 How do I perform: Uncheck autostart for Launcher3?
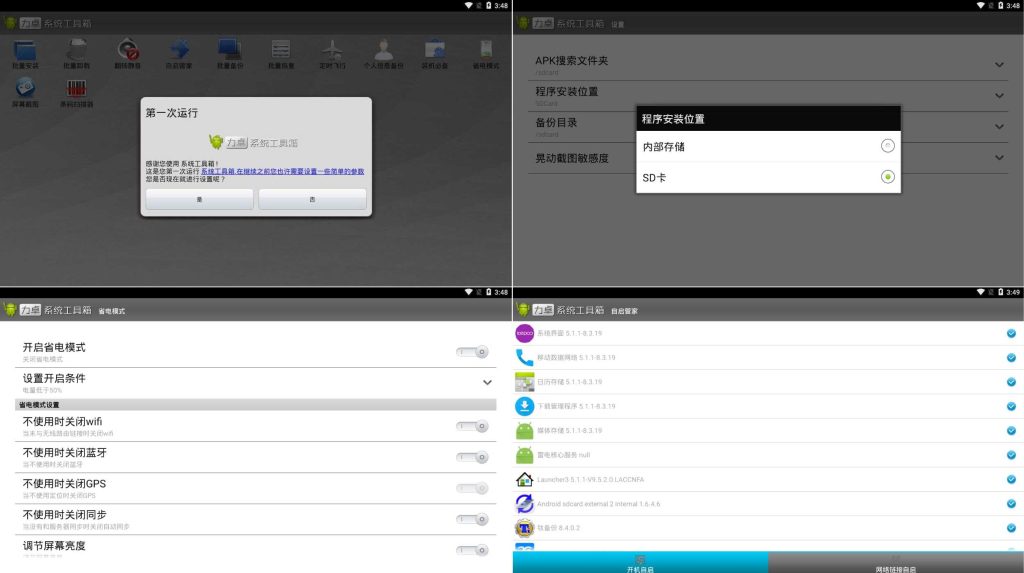tap(1011, 480)
